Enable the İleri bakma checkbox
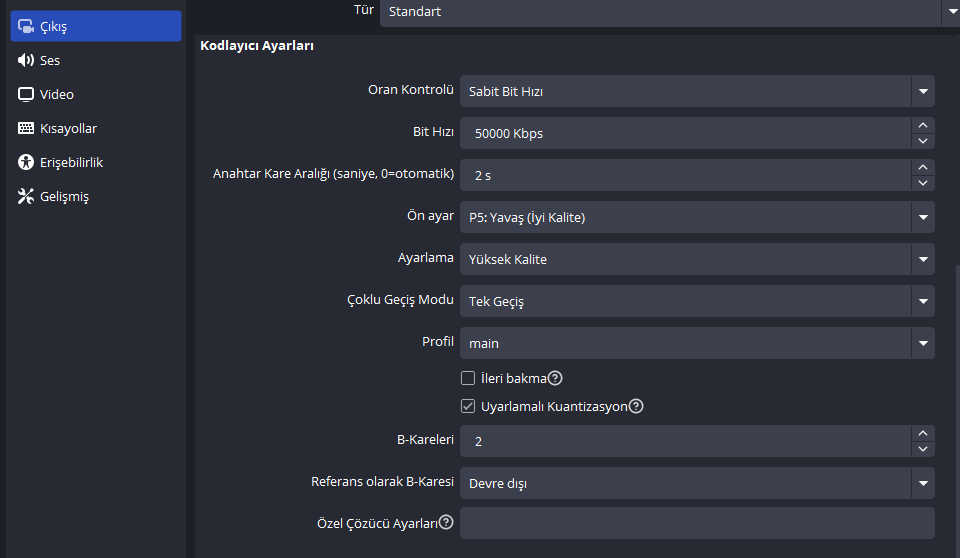Image resolution: width=960 pixels, height=558 pixels. (x=467, y=379)
